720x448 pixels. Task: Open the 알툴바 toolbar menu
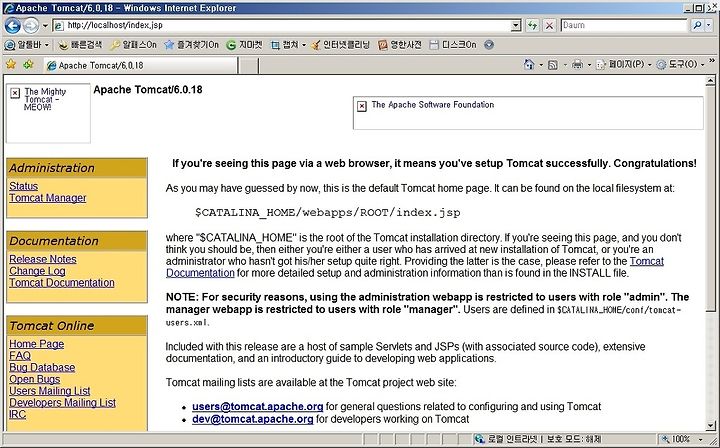26,45
